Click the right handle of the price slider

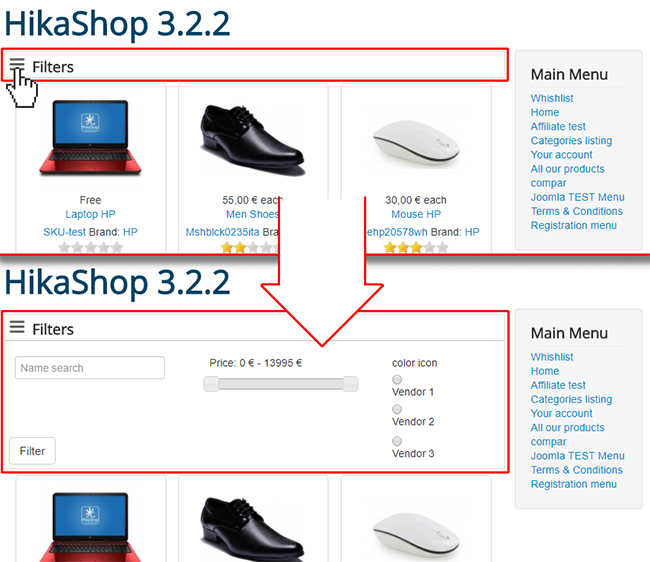350,384
